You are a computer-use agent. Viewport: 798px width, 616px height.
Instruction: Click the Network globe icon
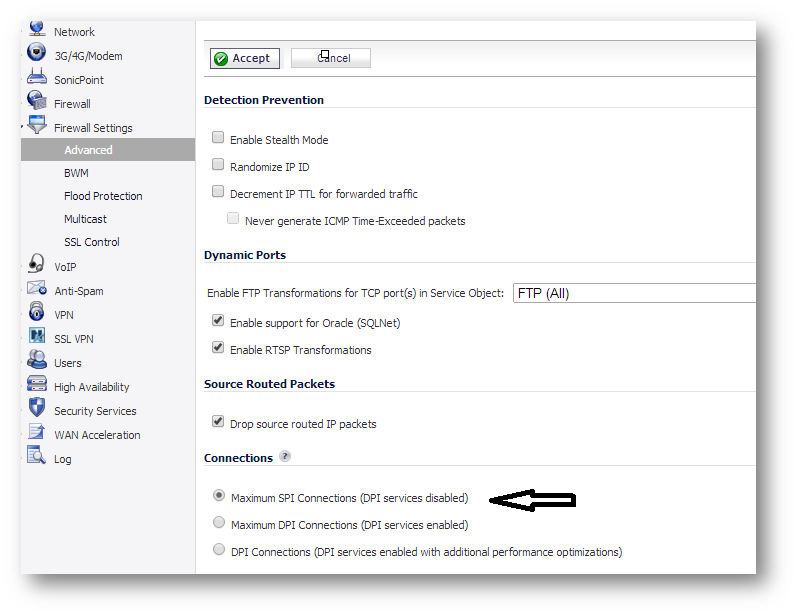(37, 29)
